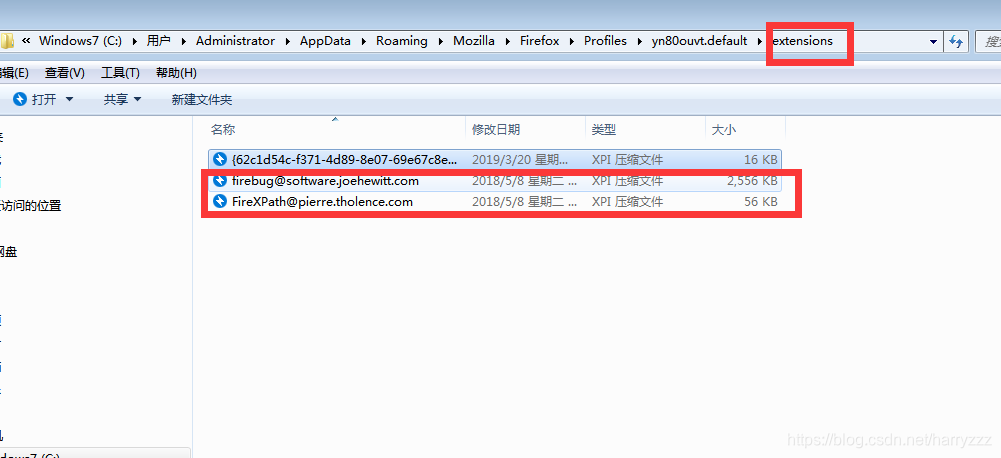Expand the breadcrumb arrow after Roaming
The width and height of the screenshot is (1001, 458).
click(x=440, y=42)
